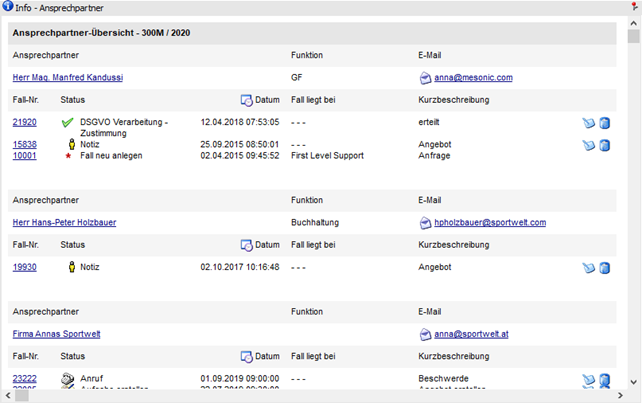
Task: Click the blue cylinder icon for case 23222
Action: tap(604, 380)
